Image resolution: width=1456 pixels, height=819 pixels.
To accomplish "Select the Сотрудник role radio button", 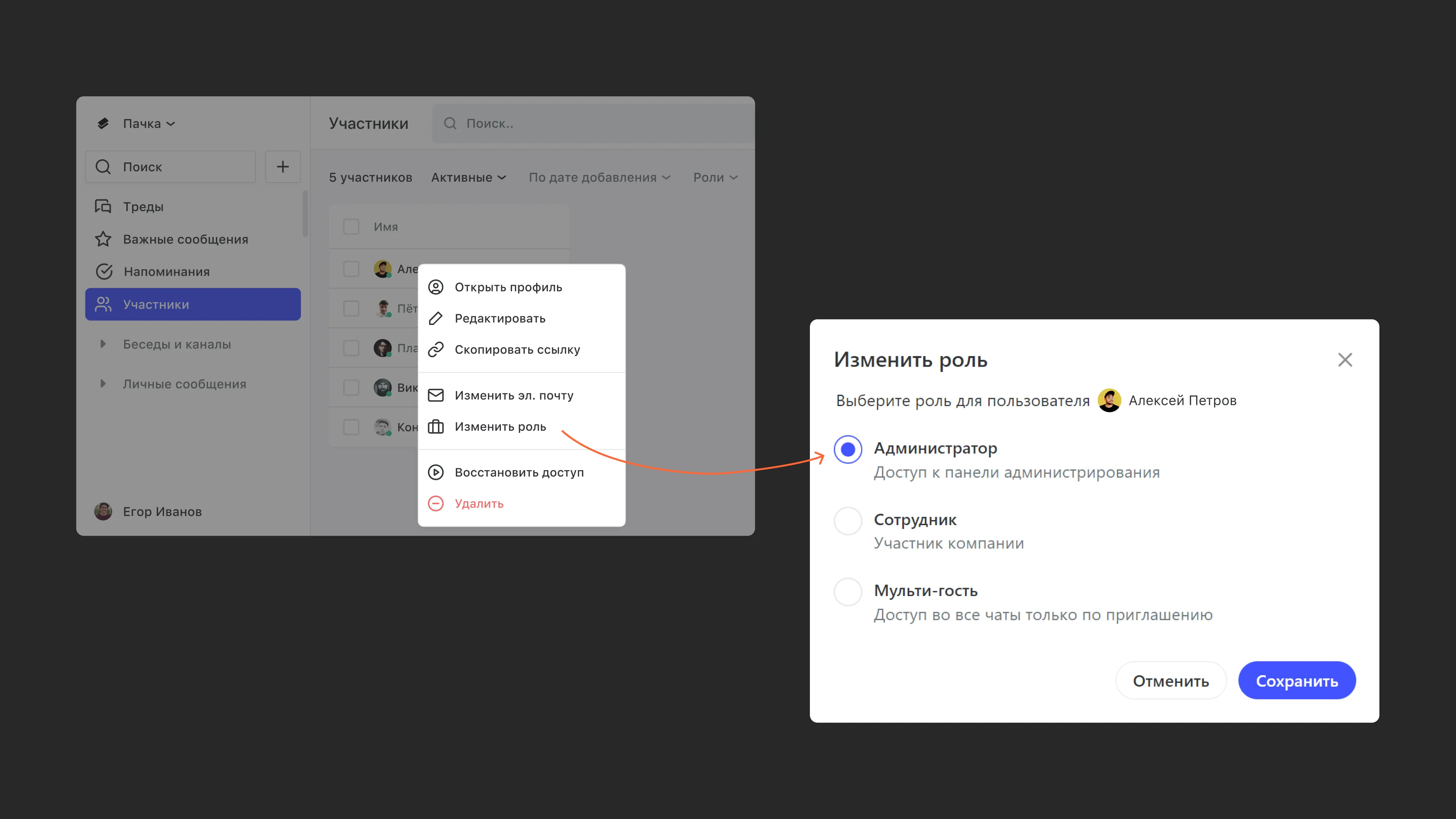I will pos(847,521).
